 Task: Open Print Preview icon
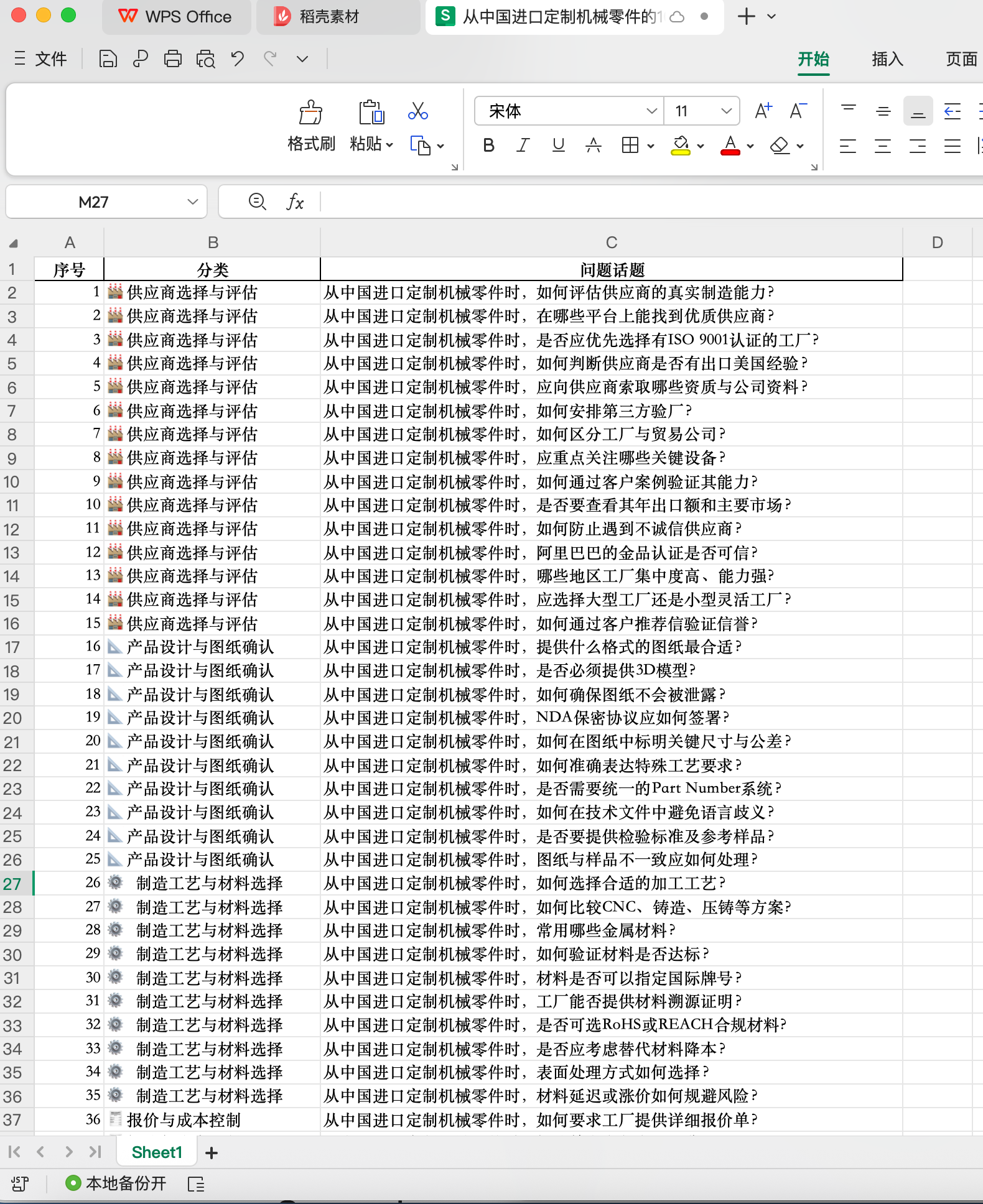pyautogui.click(x=205, y=59)
